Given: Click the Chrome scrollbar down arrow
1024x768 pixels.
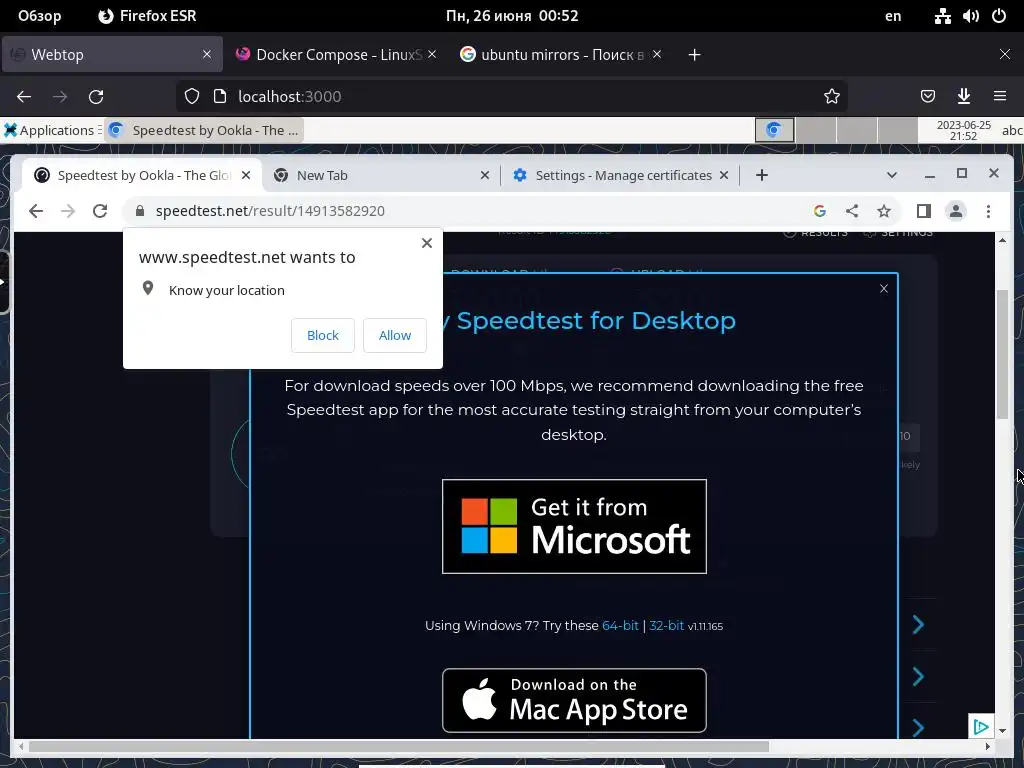Looking at the screenshot, I should click(x=1002, y=731).
